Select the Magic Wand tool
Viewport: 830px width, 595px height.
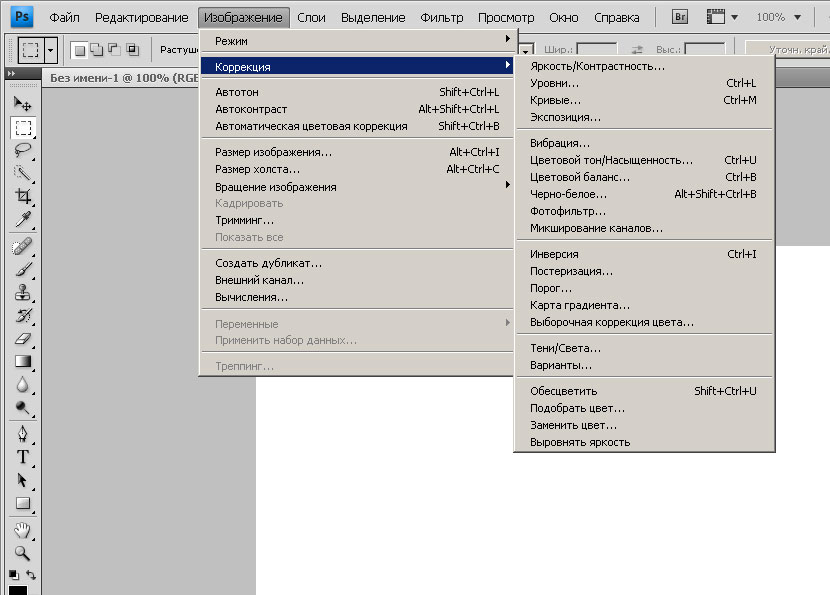point(22,173)
